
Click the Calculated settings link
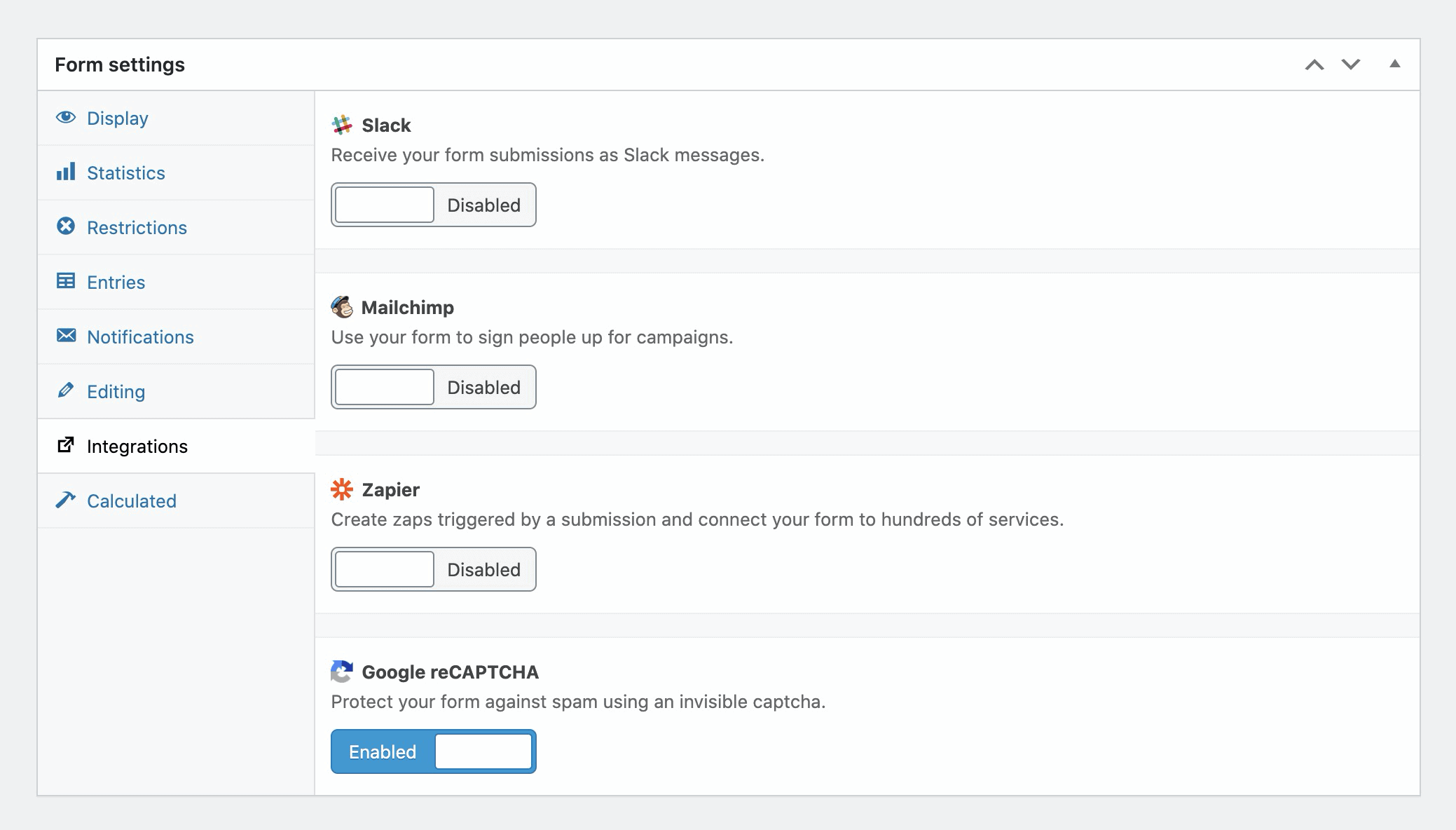pyautogui.click(x=131, y=500)
